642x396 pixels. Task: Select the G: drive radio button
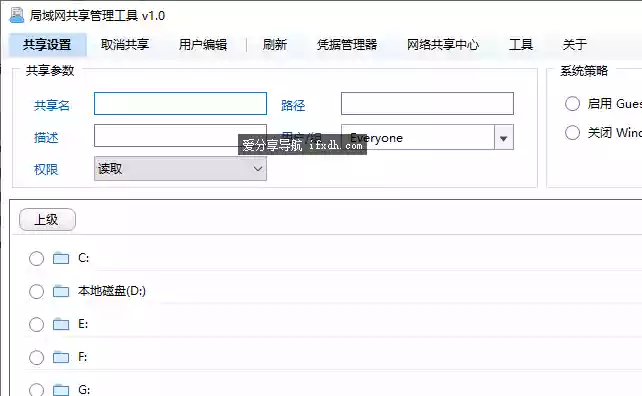[x=36, y=389]
